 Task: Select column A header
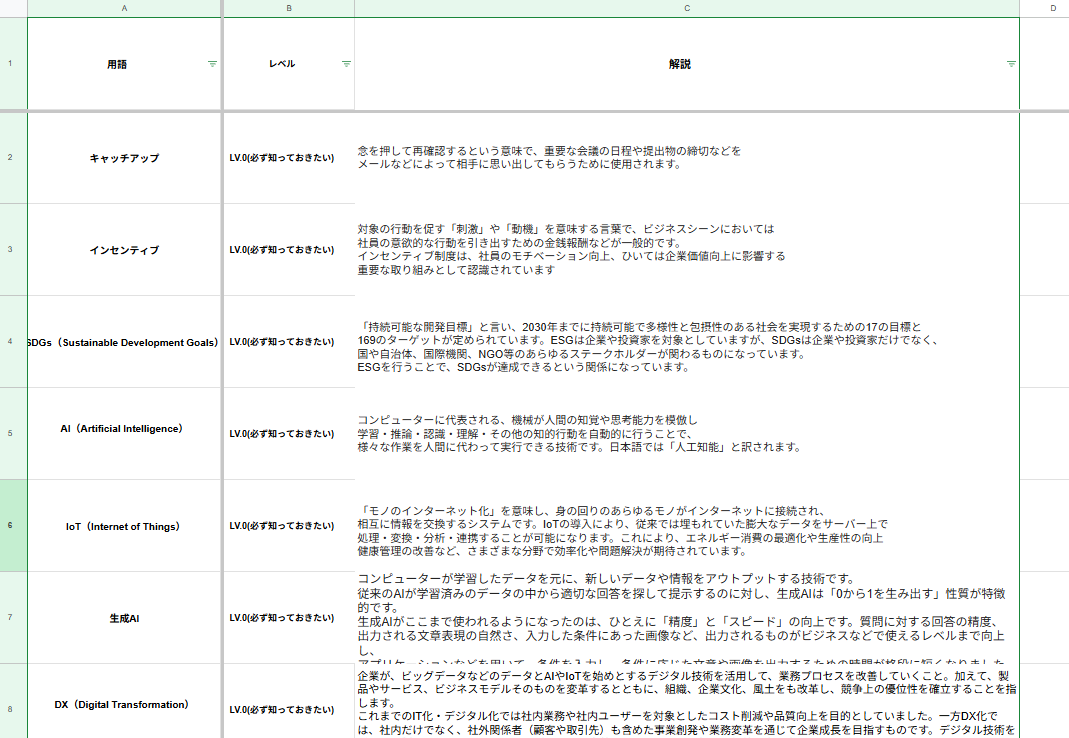[x=124, y=8]
